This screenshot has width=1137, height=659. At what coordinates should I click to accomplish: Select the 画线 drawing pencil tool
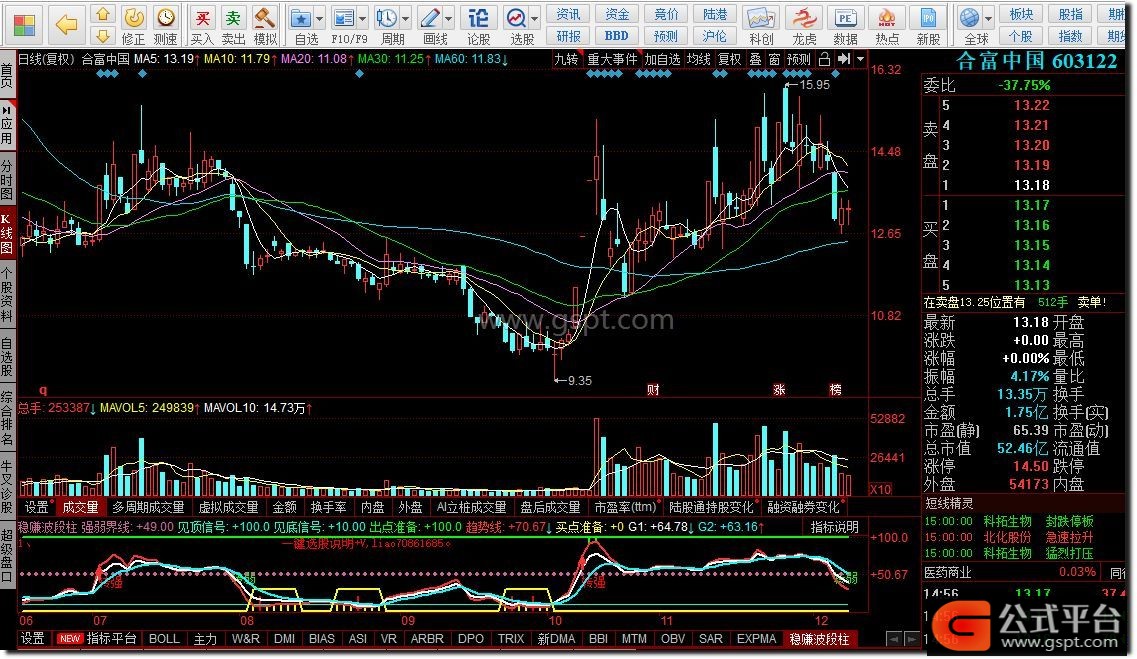431,18
